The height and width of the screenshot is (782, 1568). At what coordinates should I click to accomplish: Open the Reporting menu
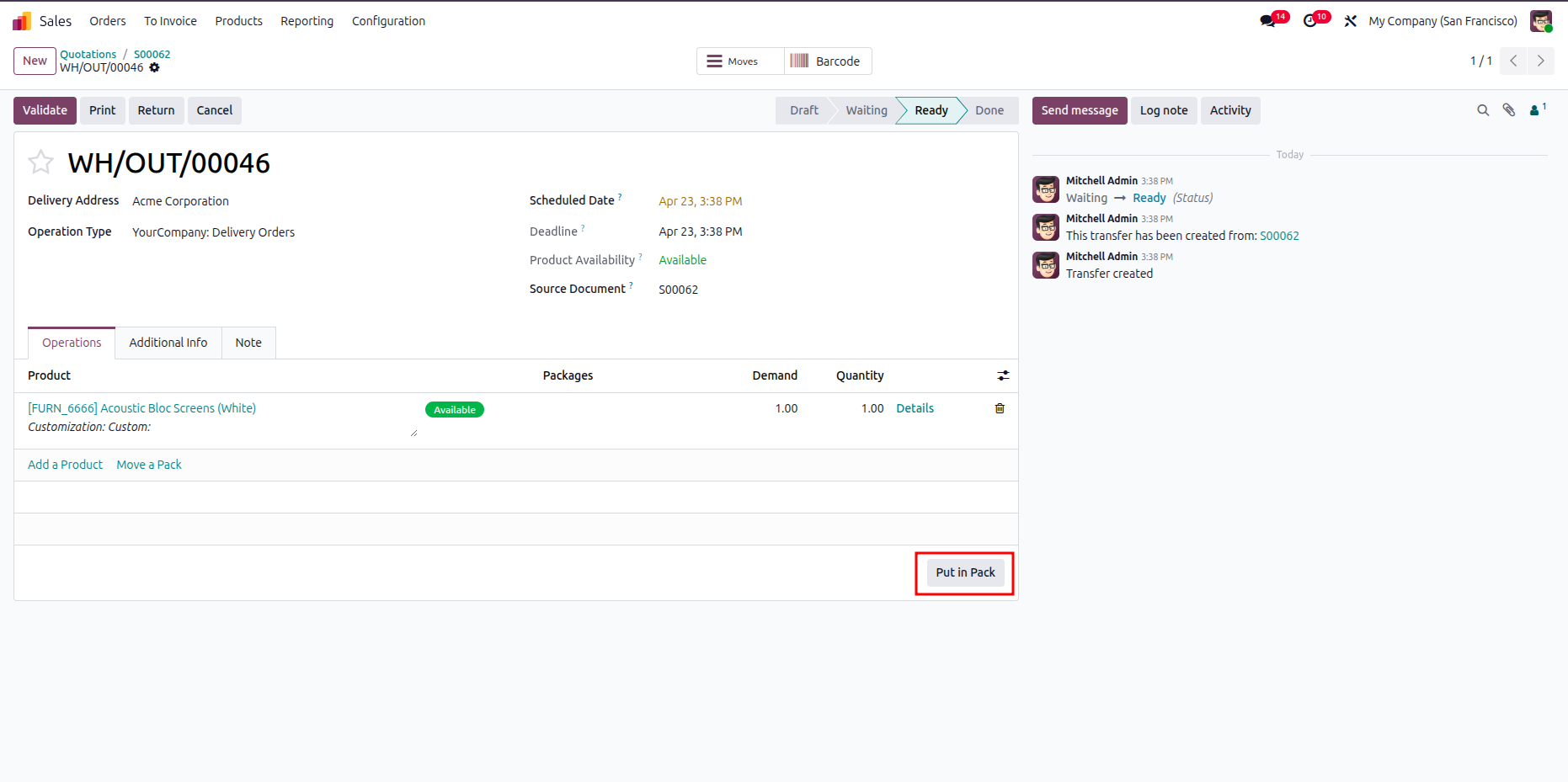(x=307, y=21)
